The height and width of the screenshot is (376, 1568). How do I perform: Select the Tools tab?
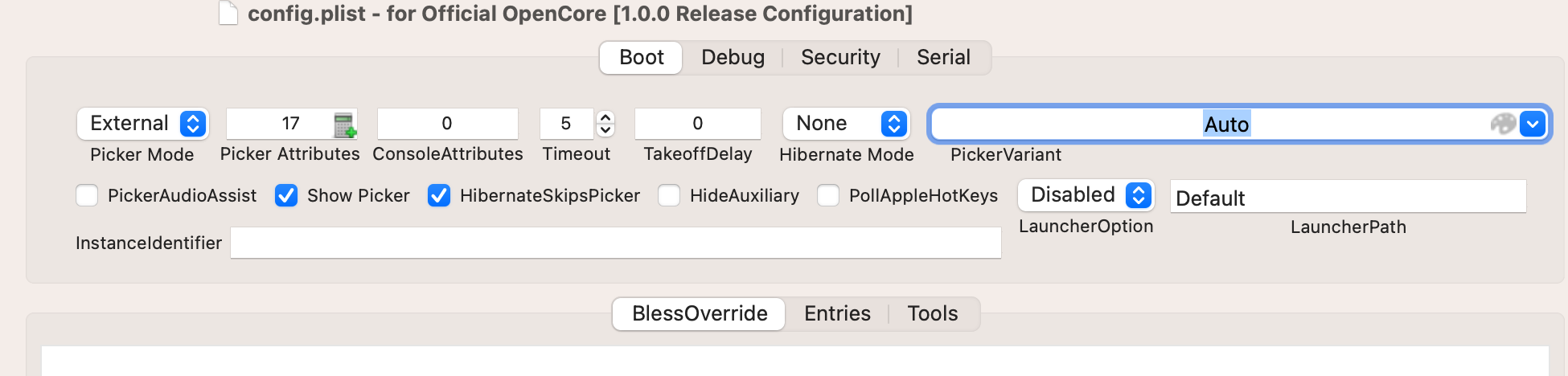click(x=932, y=313)
